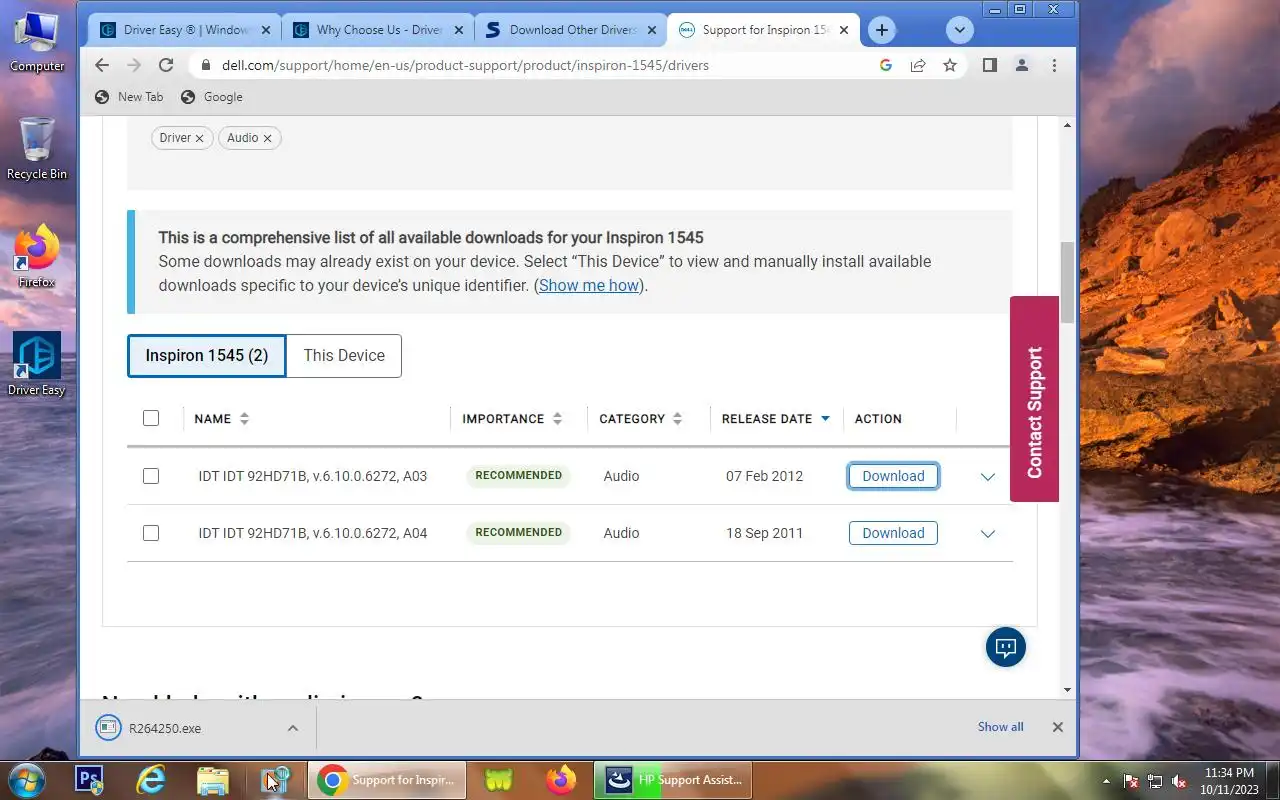Go back with the browser back arrow
This screenshot has height=800, width=1280.
[x=102, y=65]
